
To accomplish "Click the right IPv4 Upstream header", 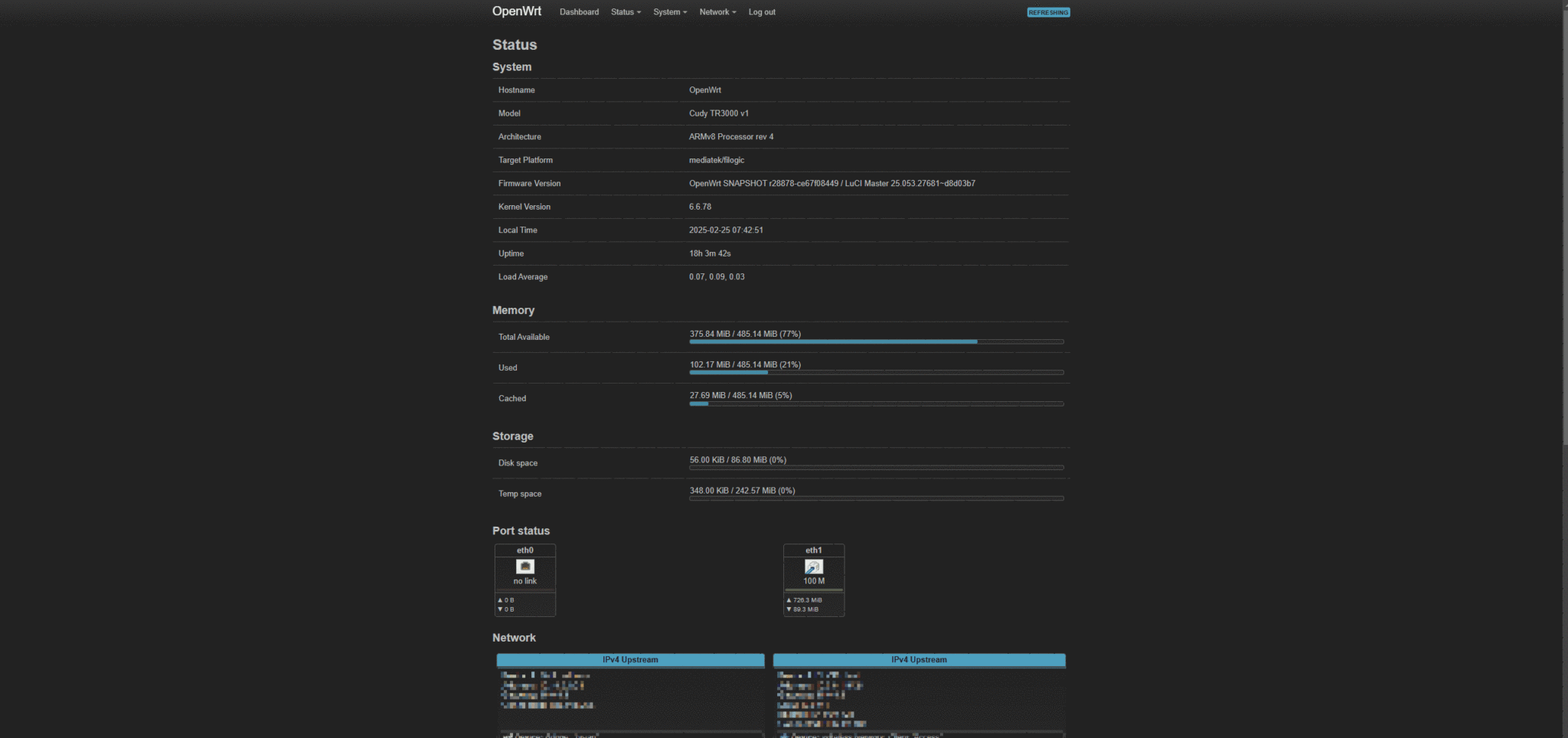I will tap(919, 659).
